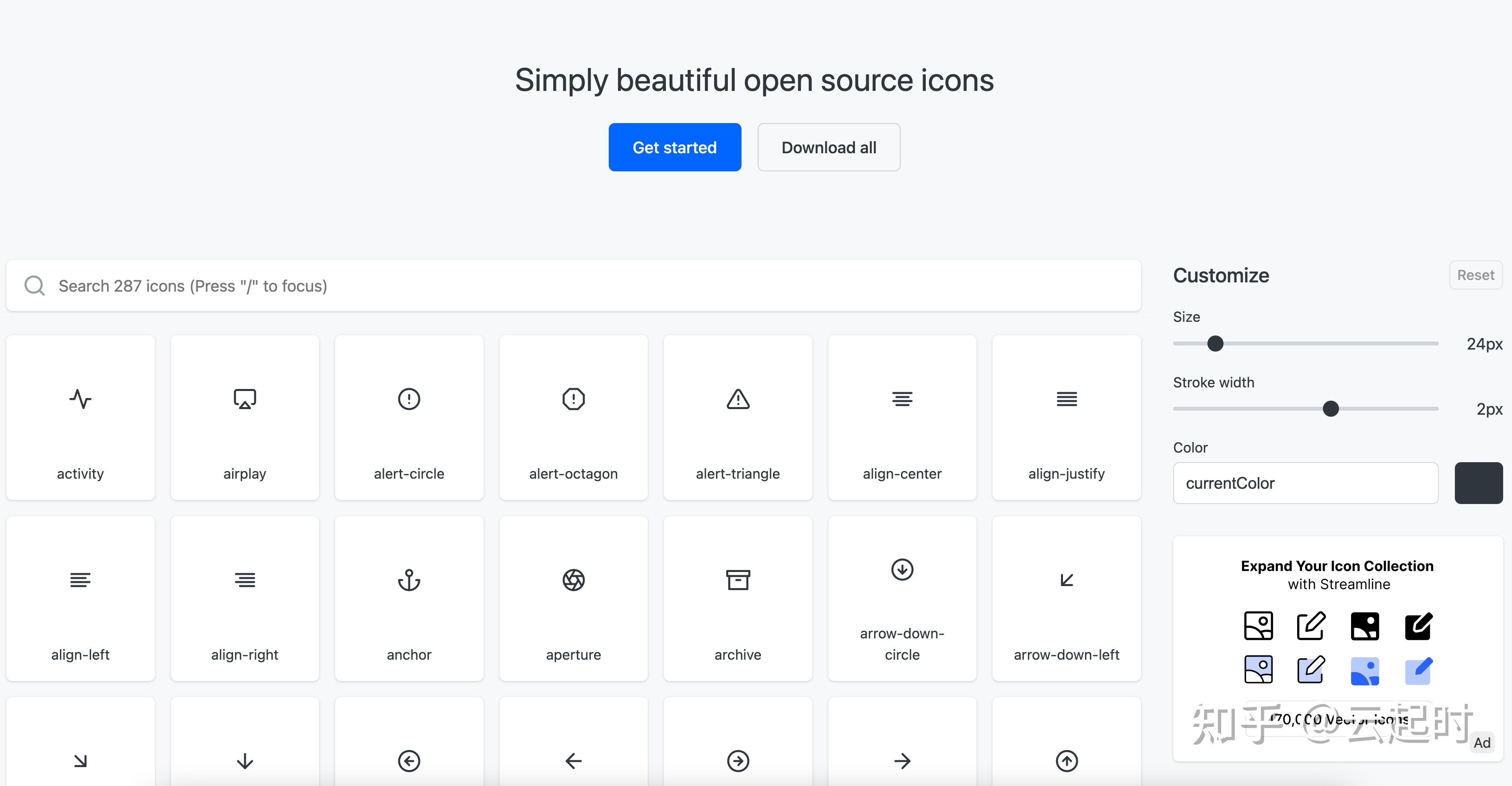The width and height of the screenshot is (1512, 786).
Task: Click the Stroke width slider knob
Action: click(1331, 409)
